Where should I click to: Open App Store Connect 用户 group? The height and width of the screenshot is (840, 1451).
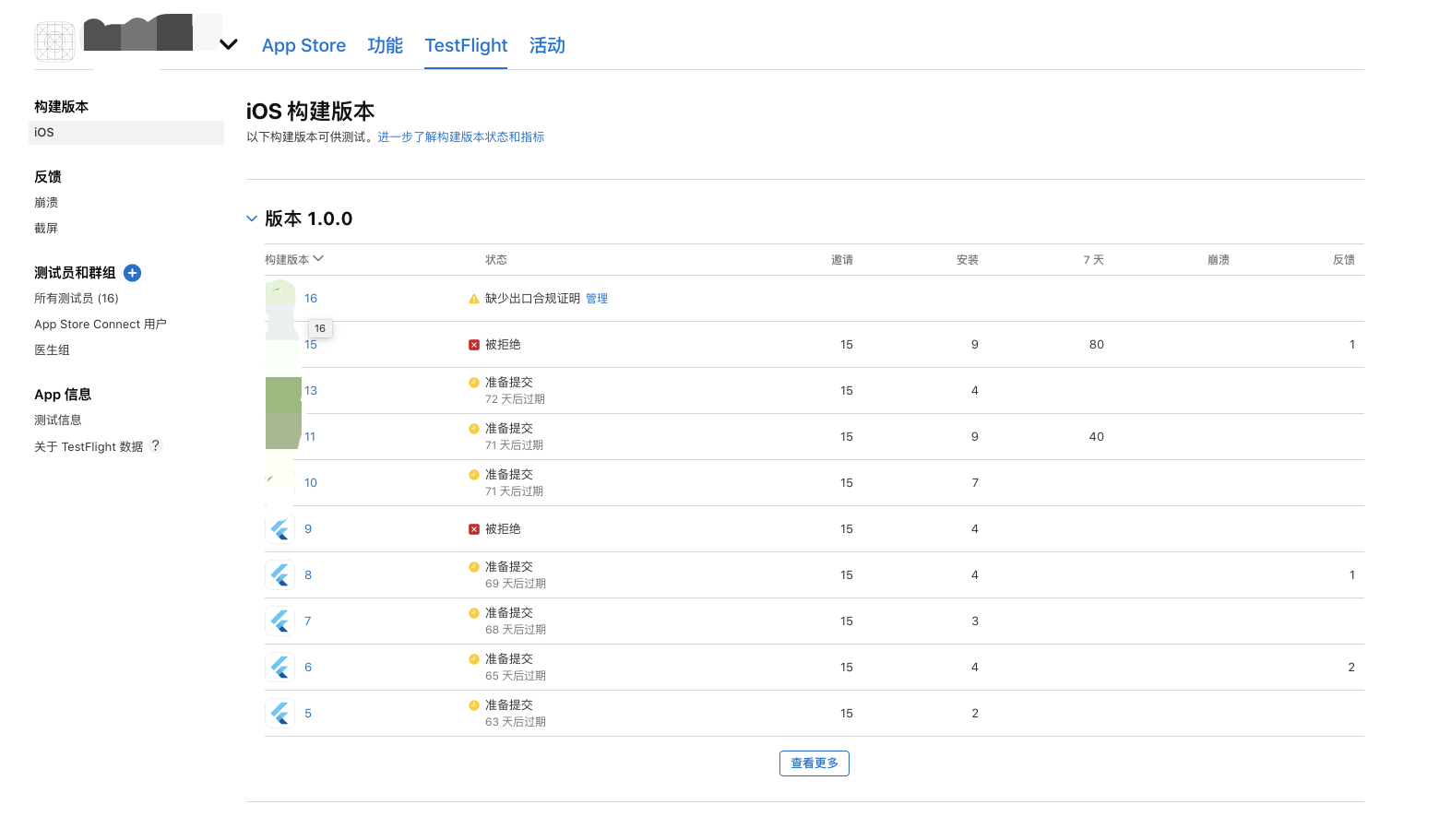click(101, 325)
